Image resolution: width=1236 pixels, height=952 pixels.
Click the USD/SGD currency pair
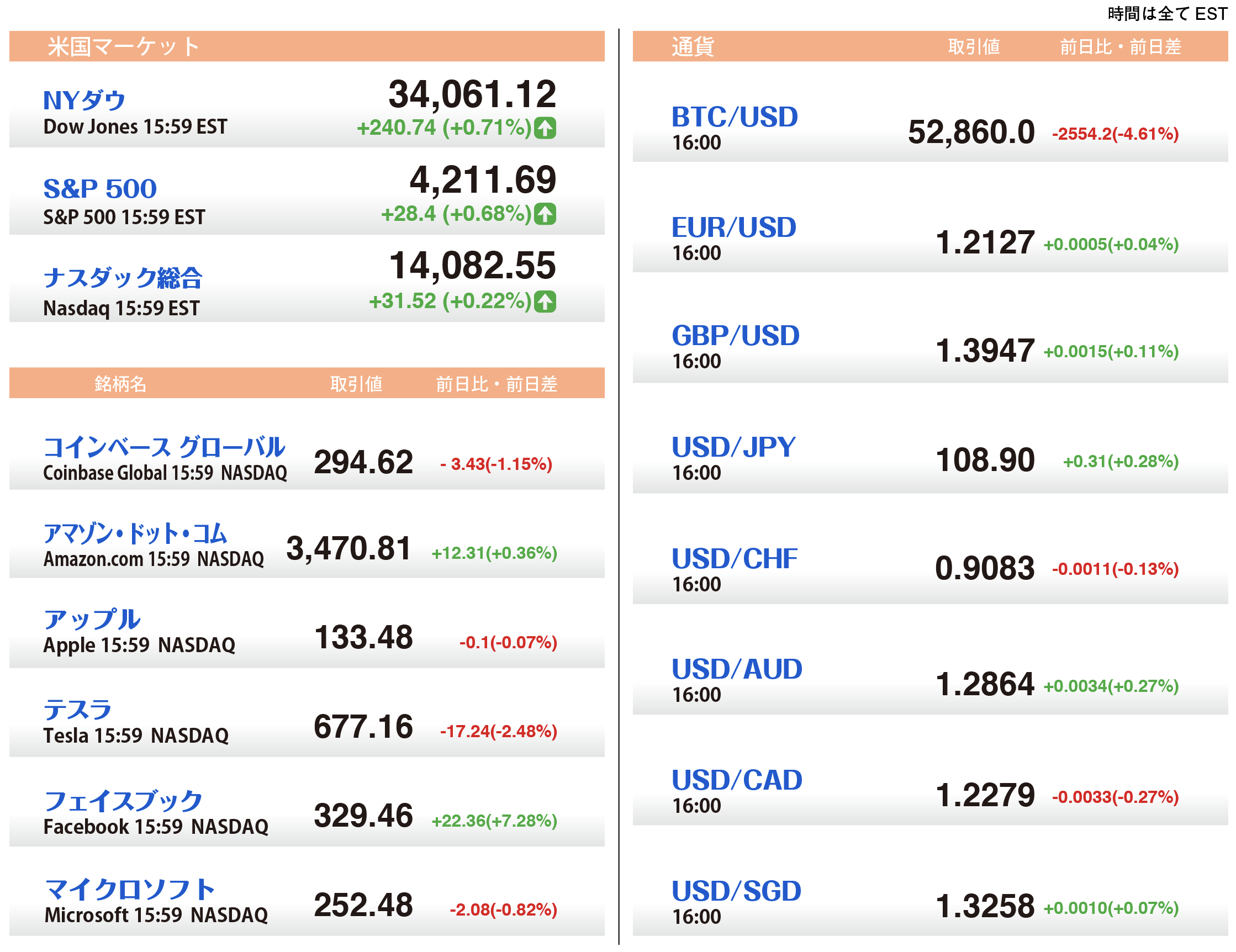click(x=736, y=891)
